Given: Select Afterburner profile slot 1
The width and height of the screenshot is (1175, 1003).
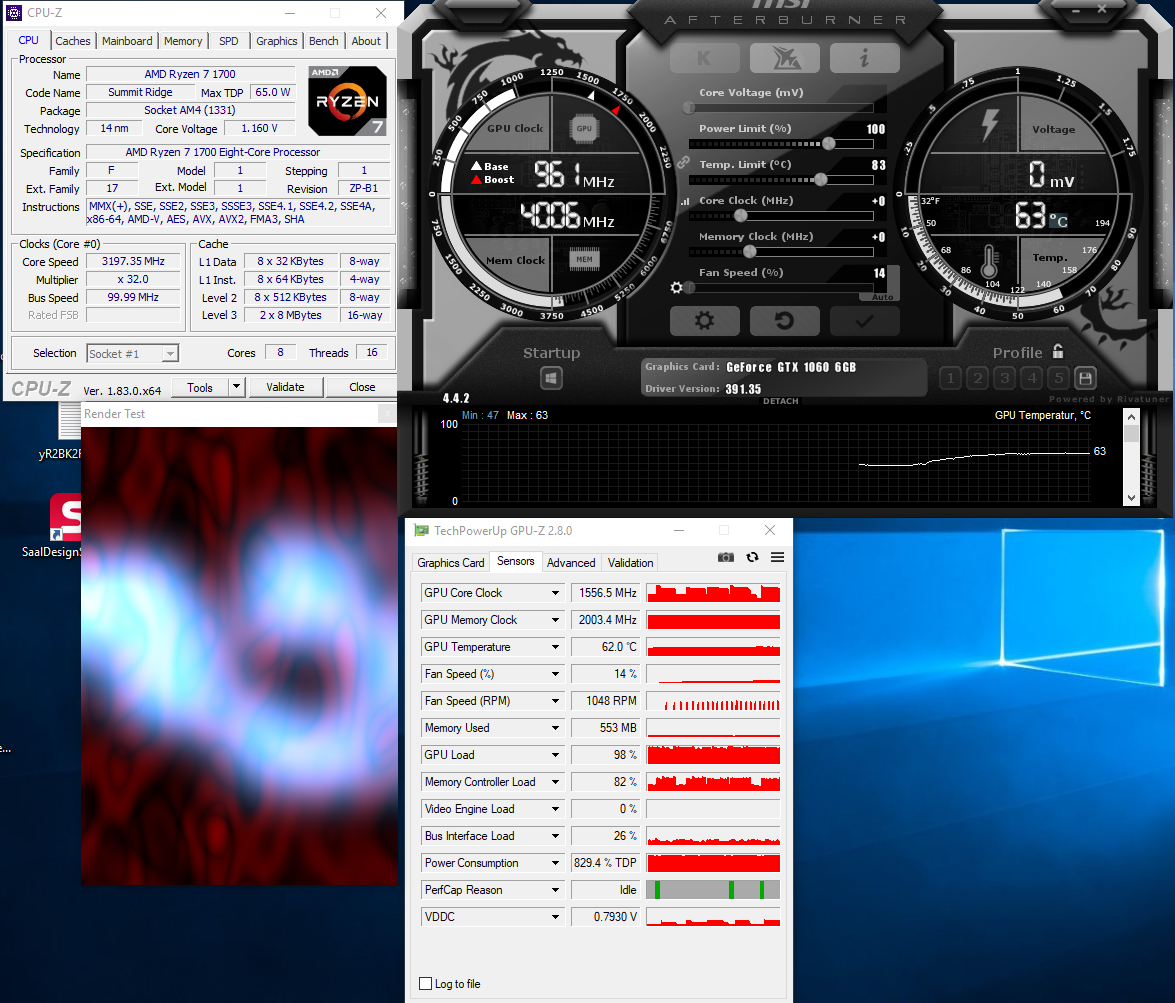Looking at the screenshot, I should [x=950, y=378].
